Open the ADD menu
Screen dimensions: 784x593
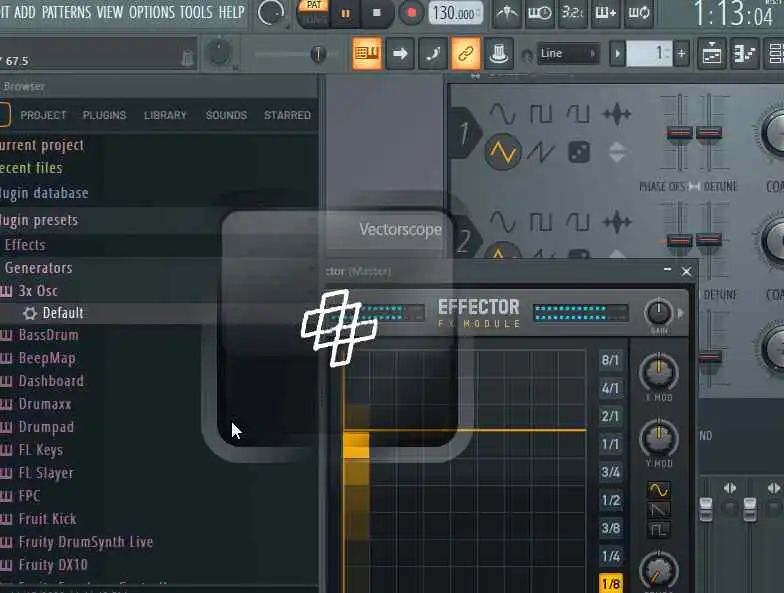tap(24, 12)
